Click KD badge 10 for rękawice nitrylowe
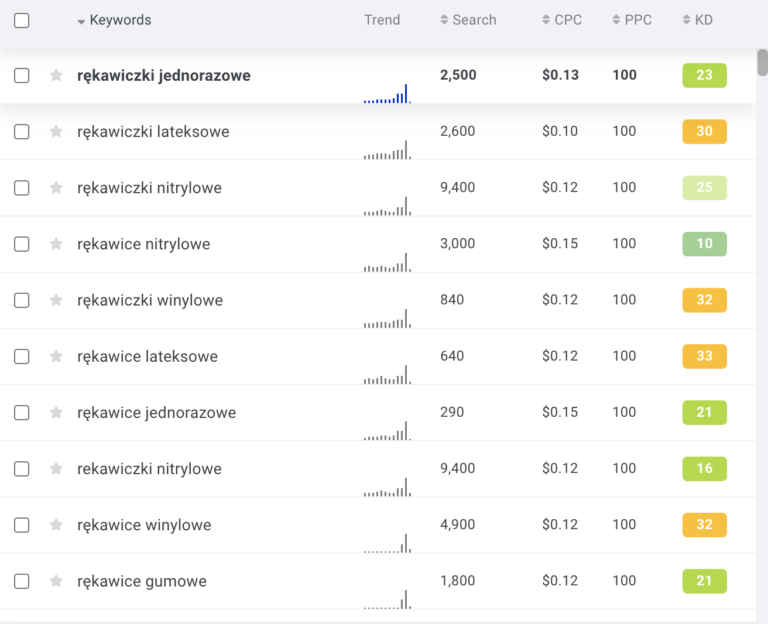 point(704,244)
